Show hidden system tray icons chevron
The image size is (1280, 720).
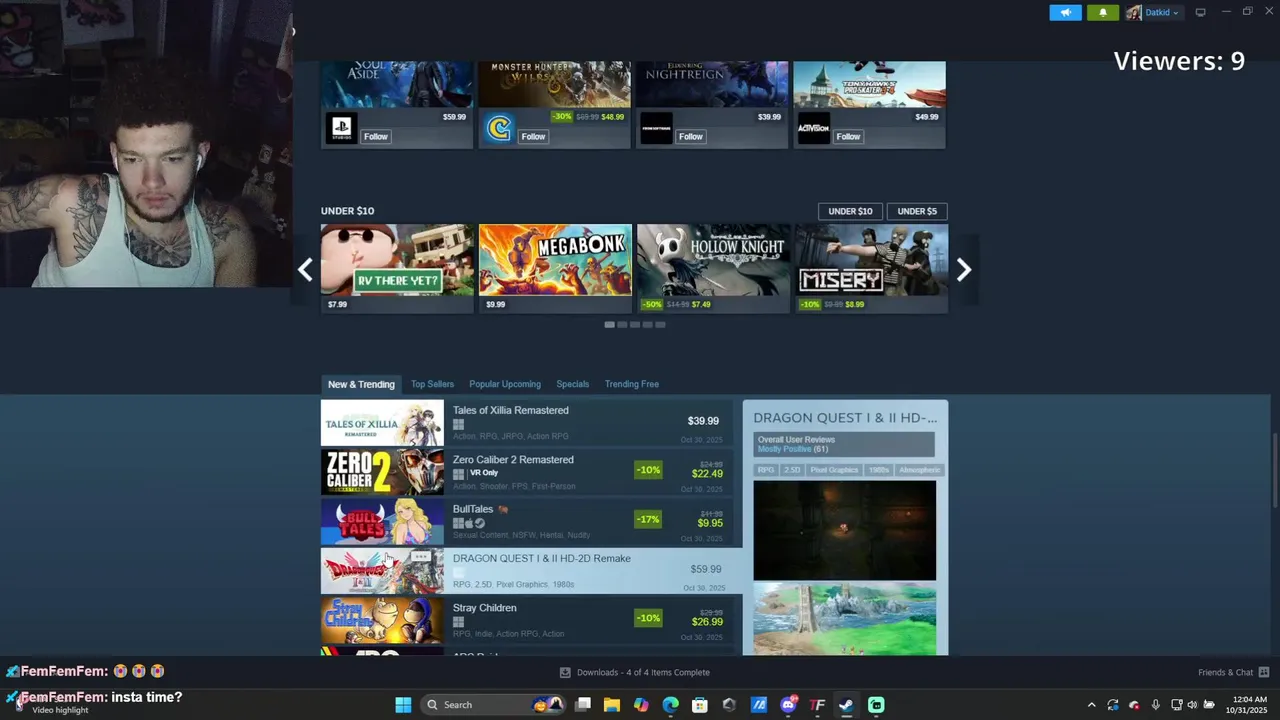[x=1091, y=705]
